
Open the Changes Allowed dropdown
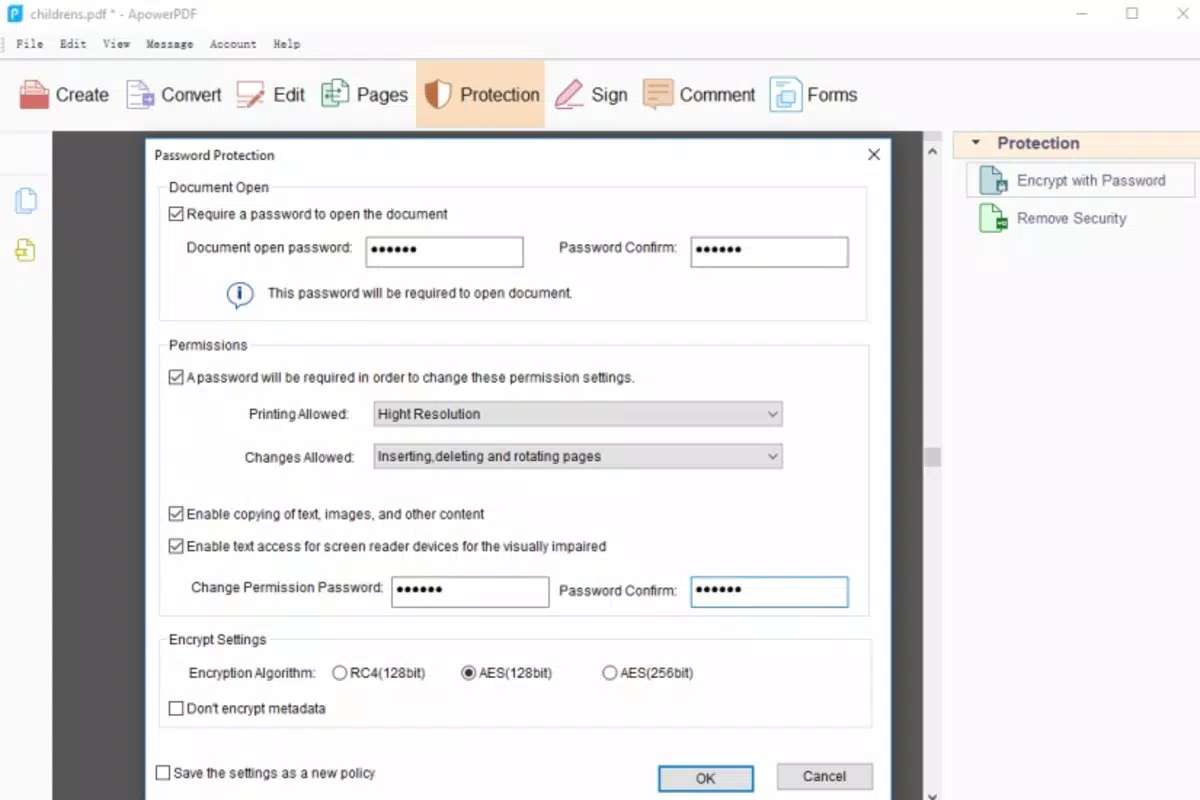578,457
